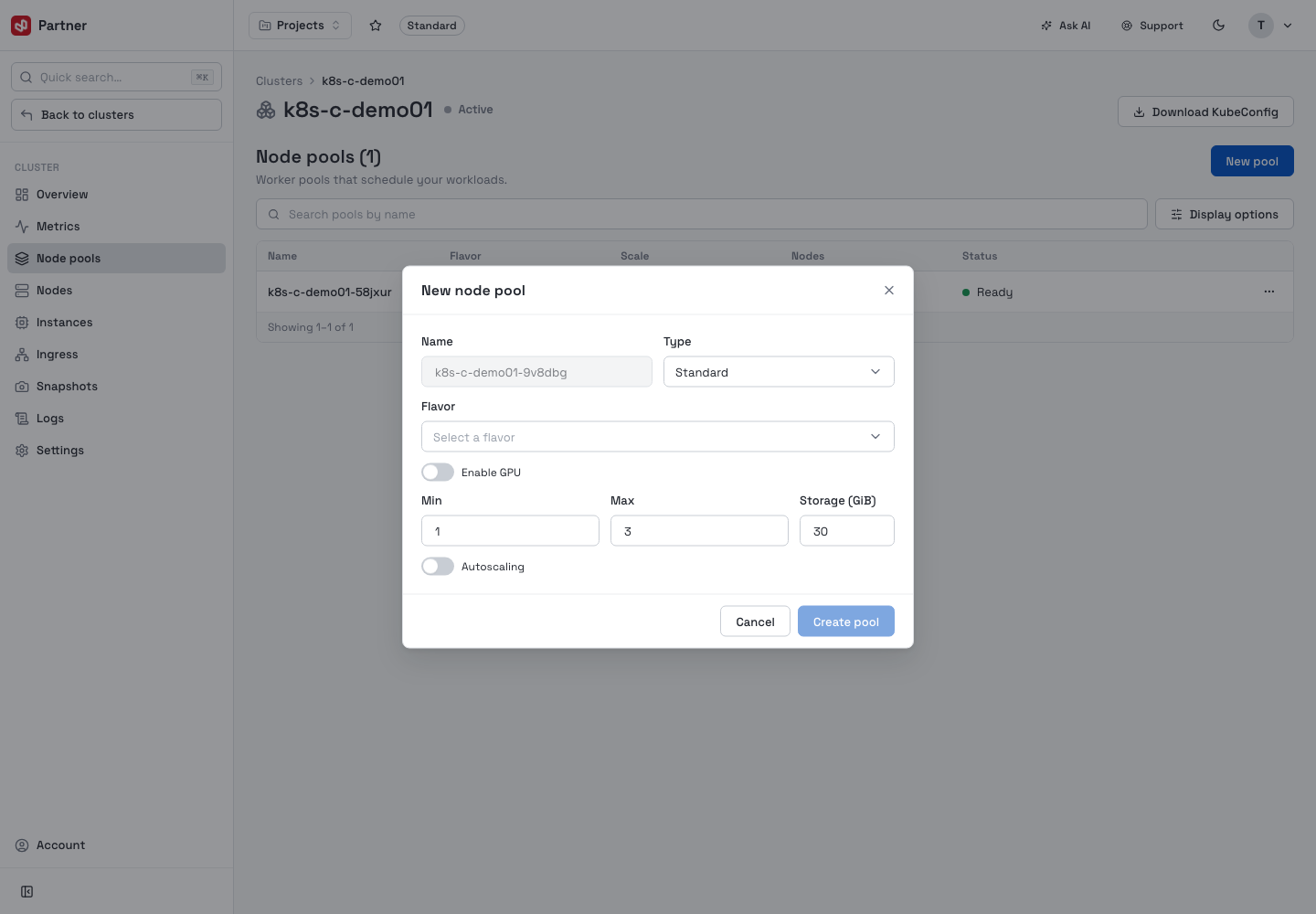The height and width of the screenshot is (914, 1316).
Task: Click the Logs scroll icon
Action: [22, 419]
